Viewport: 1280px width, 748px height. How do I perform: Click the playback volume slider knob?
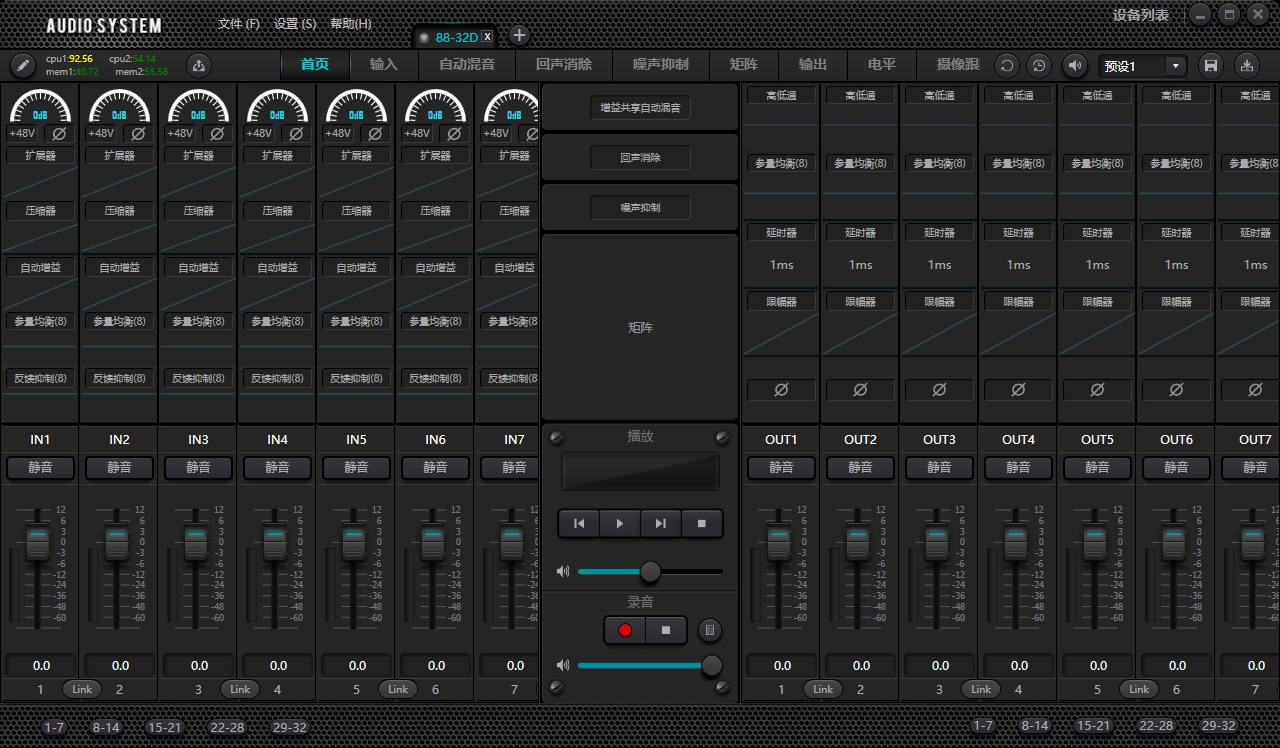(650, 572)
